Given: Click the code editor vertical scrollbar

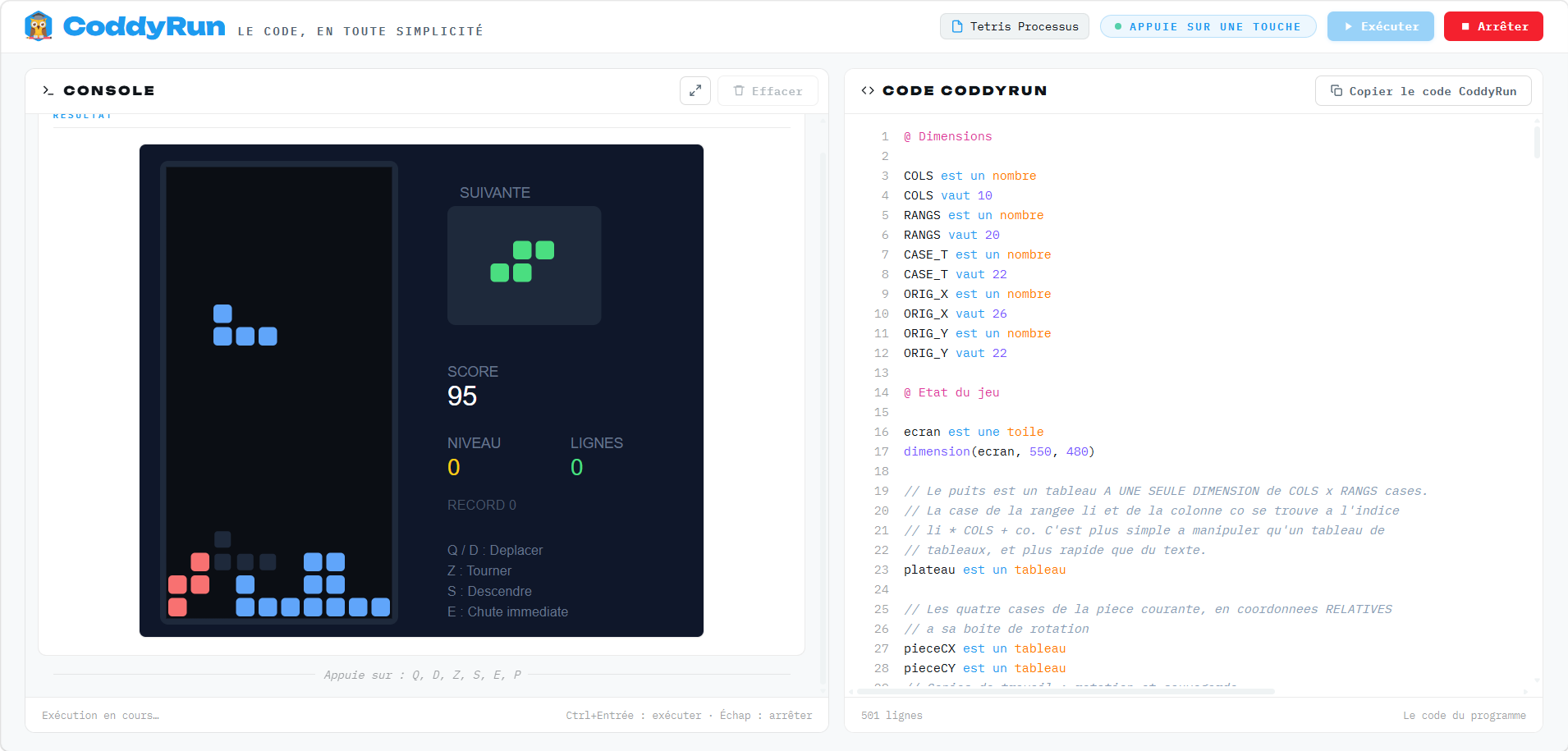Looking at the screenshot, I should (x=1537, y=141).
